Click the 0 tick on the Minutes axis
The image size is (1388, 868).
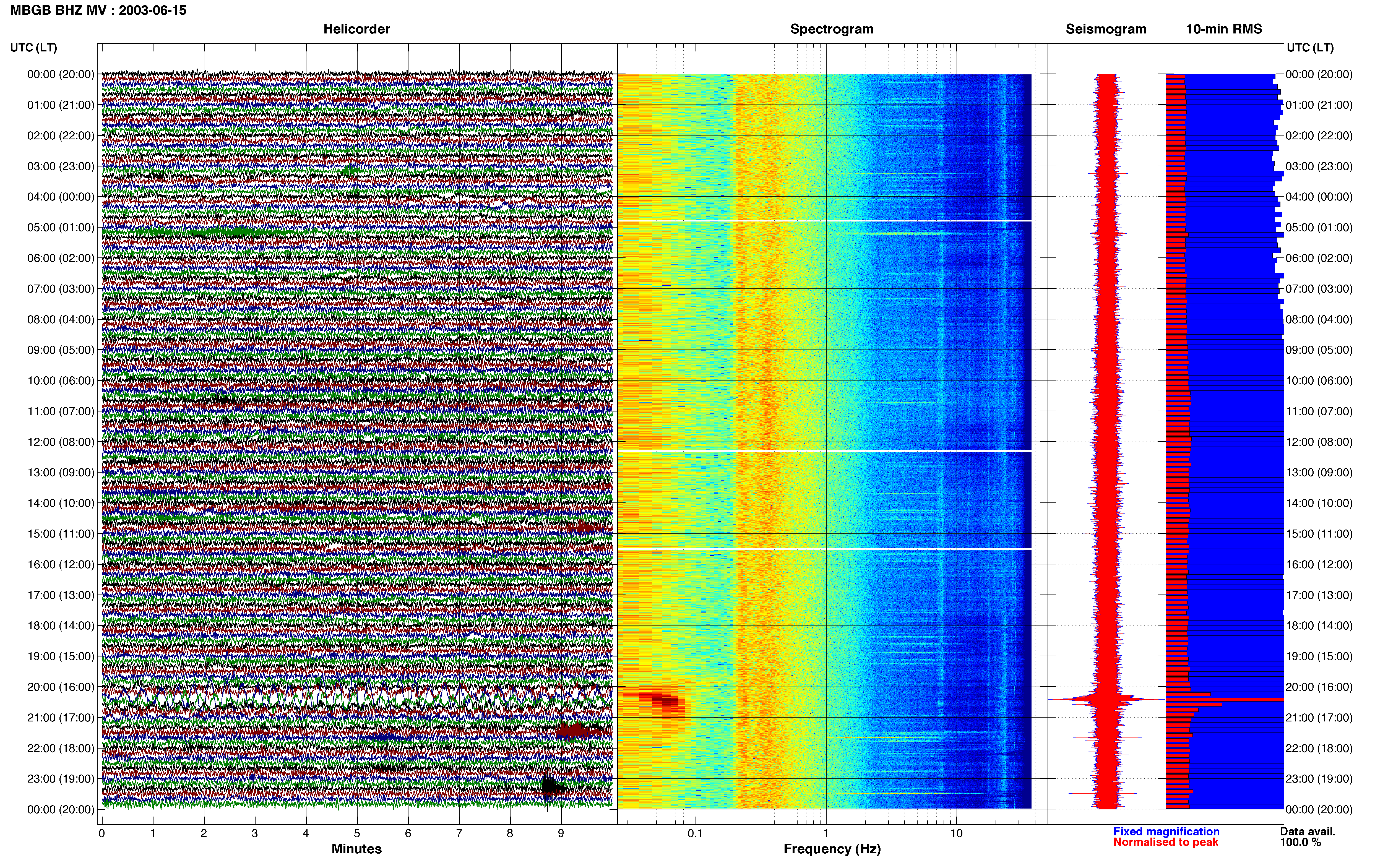pos(101,833)
